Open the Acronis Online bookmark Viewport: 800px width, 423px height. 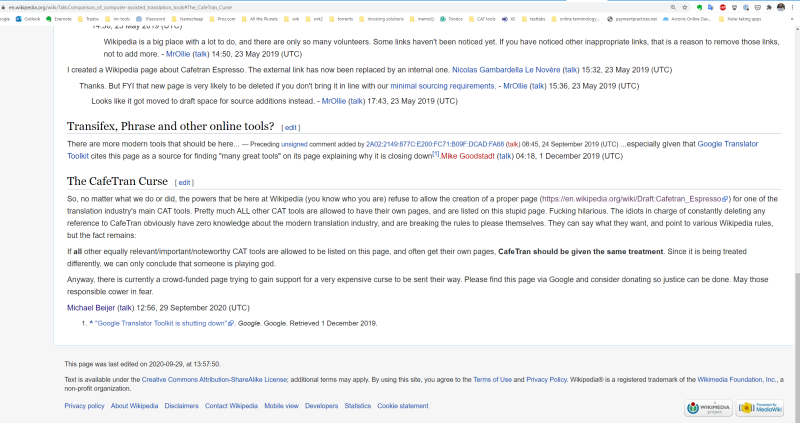click(686, 19)
